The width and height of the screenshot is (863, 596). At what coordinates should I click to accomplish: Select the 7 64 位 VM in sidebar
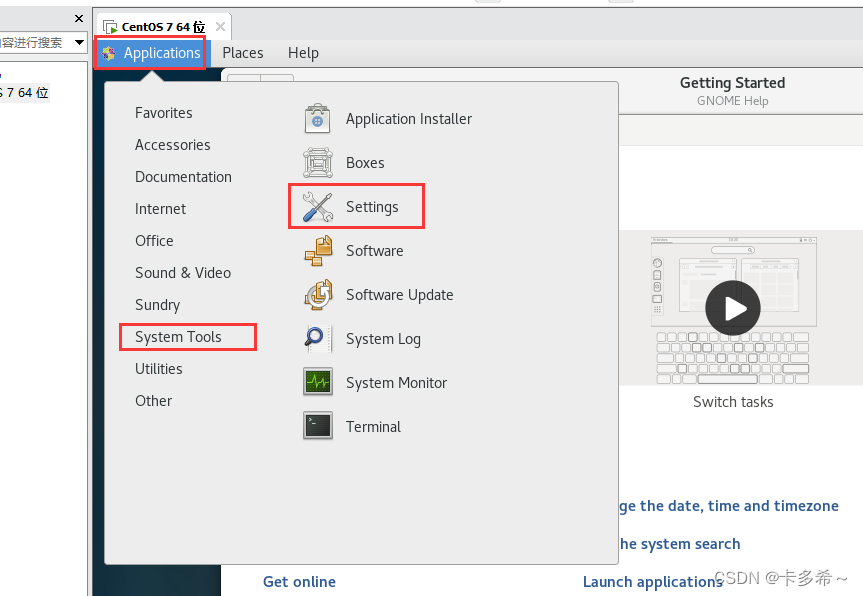[x=25, y=92]
